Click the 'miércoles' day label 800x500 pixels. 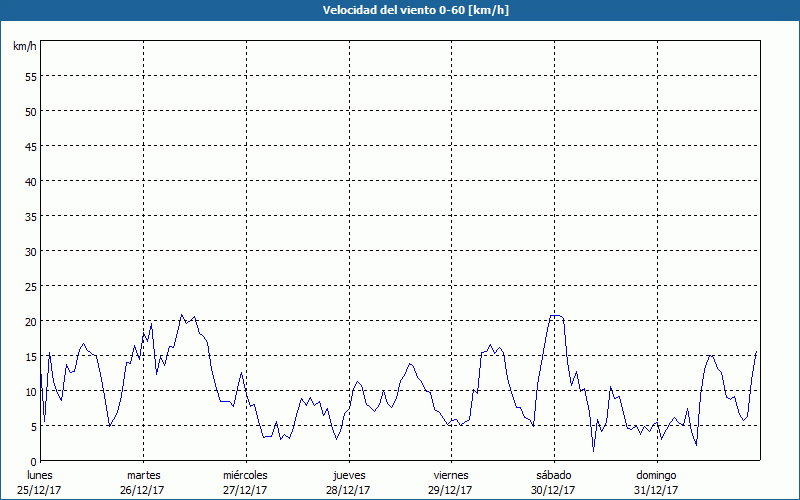pos(245,475)
